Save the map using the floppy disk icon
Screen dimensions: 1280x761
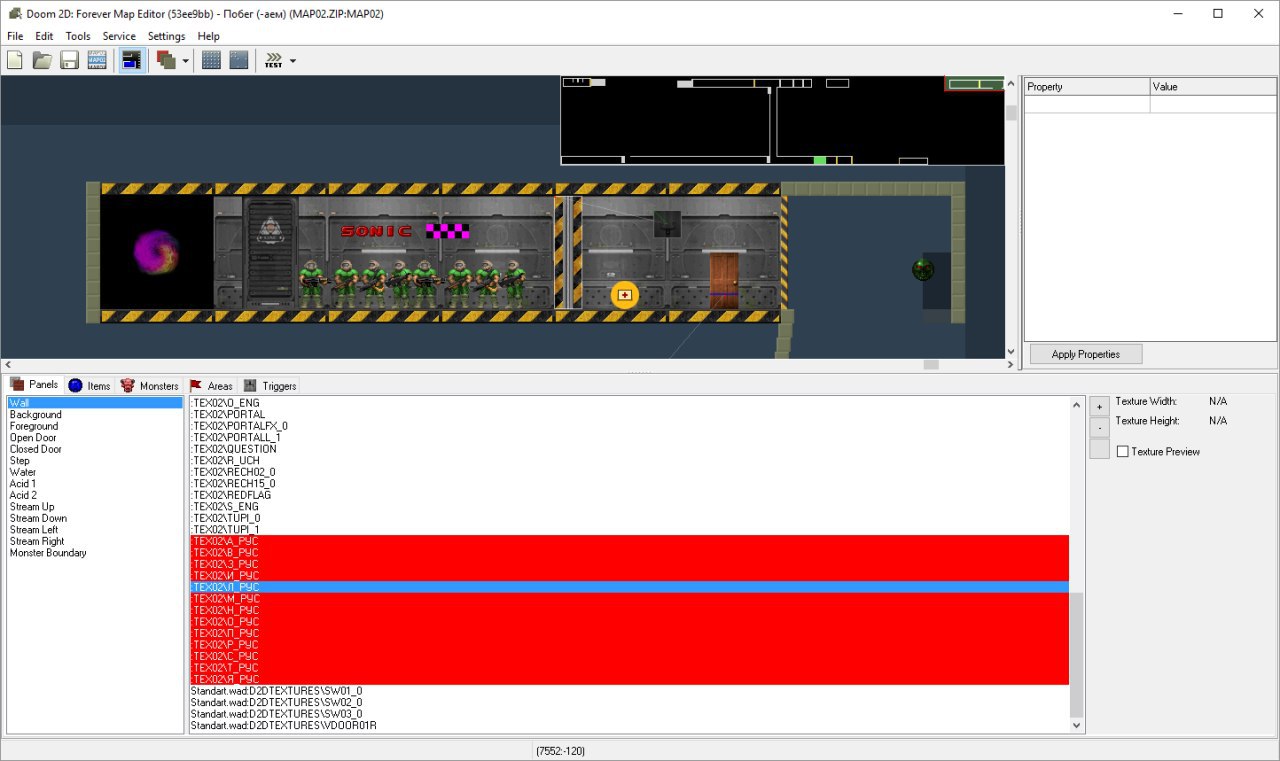70,61
